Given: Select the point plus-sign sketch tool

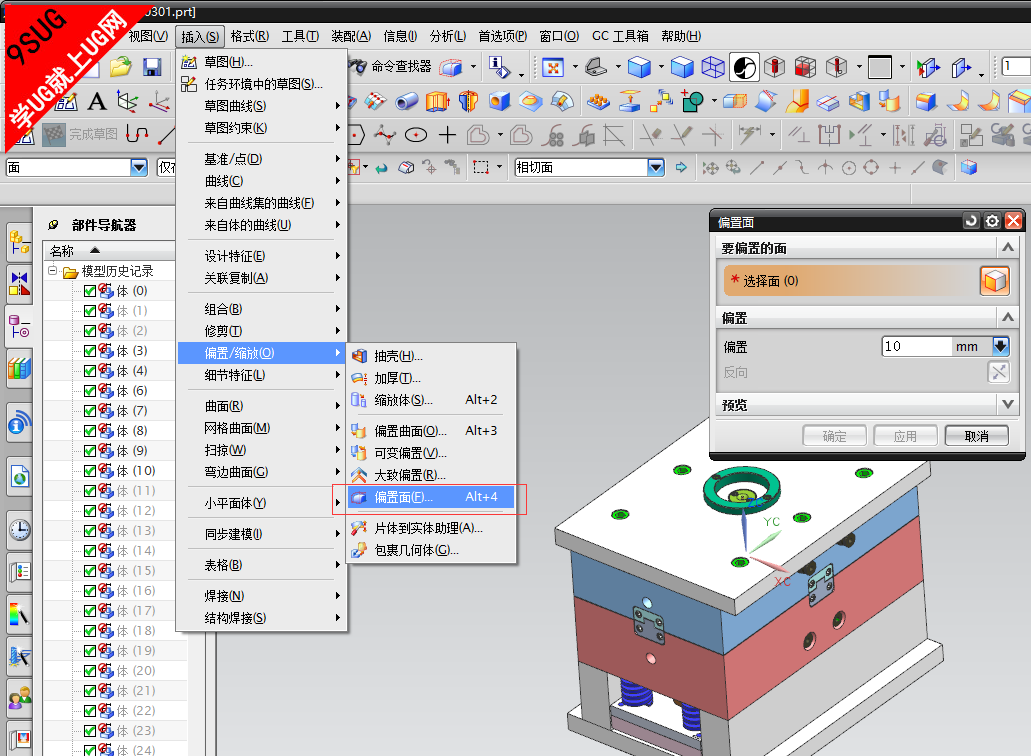Looking at the screenshot, I should pyautogui.click(x=447, y=135).
